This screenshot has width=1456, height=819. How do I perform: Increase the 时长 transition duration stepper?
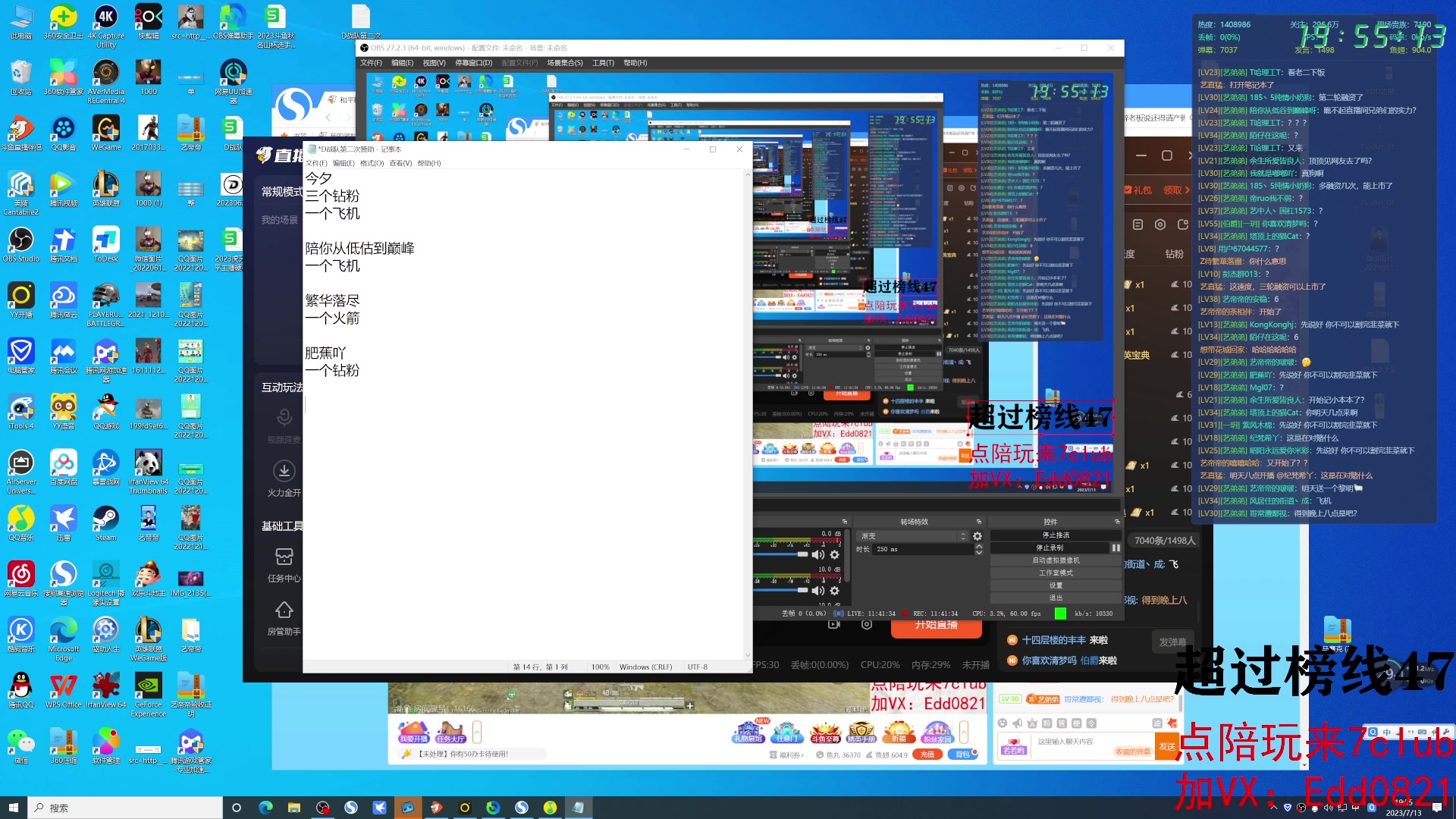[979, 546]
